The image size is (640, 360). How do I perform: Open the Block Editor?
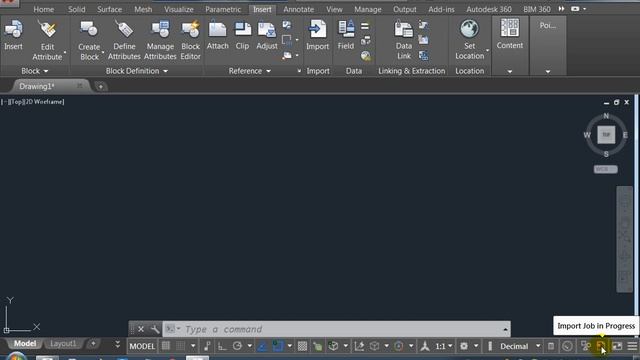pyautogui.click(x=190, y=40)
